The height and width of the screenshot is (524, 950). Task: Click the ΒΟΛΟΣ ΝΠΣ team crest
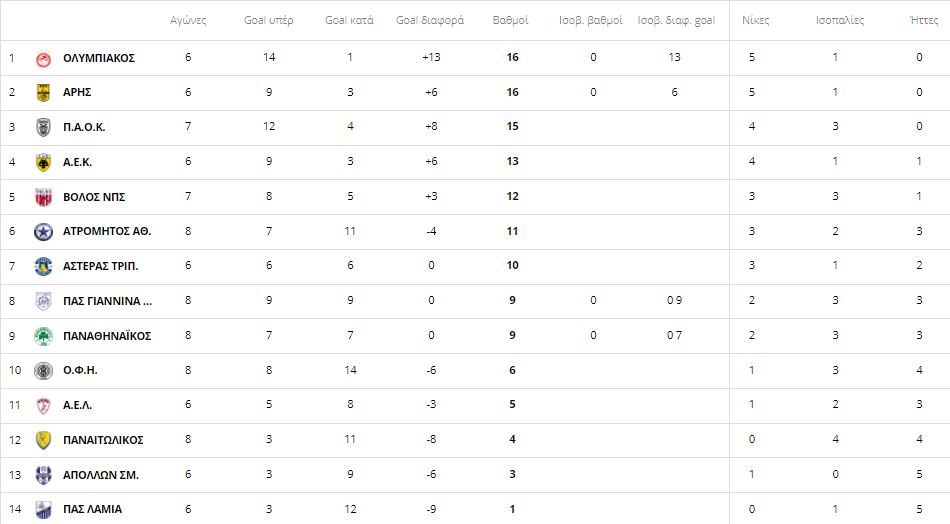point(43,197)
